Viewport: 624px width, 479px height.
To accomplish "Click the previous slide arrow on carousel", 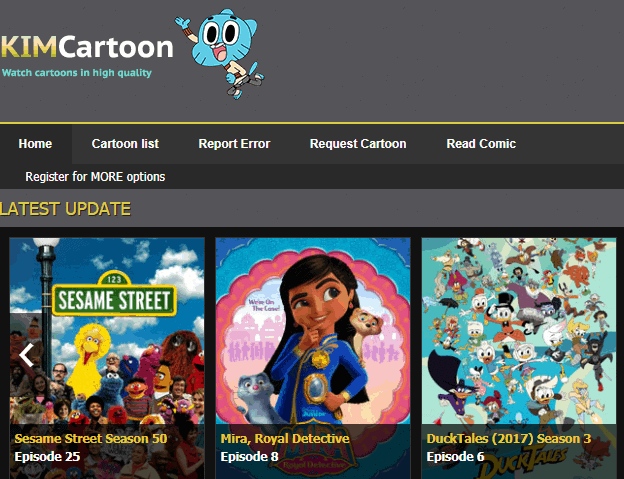I will pos(27,354).
